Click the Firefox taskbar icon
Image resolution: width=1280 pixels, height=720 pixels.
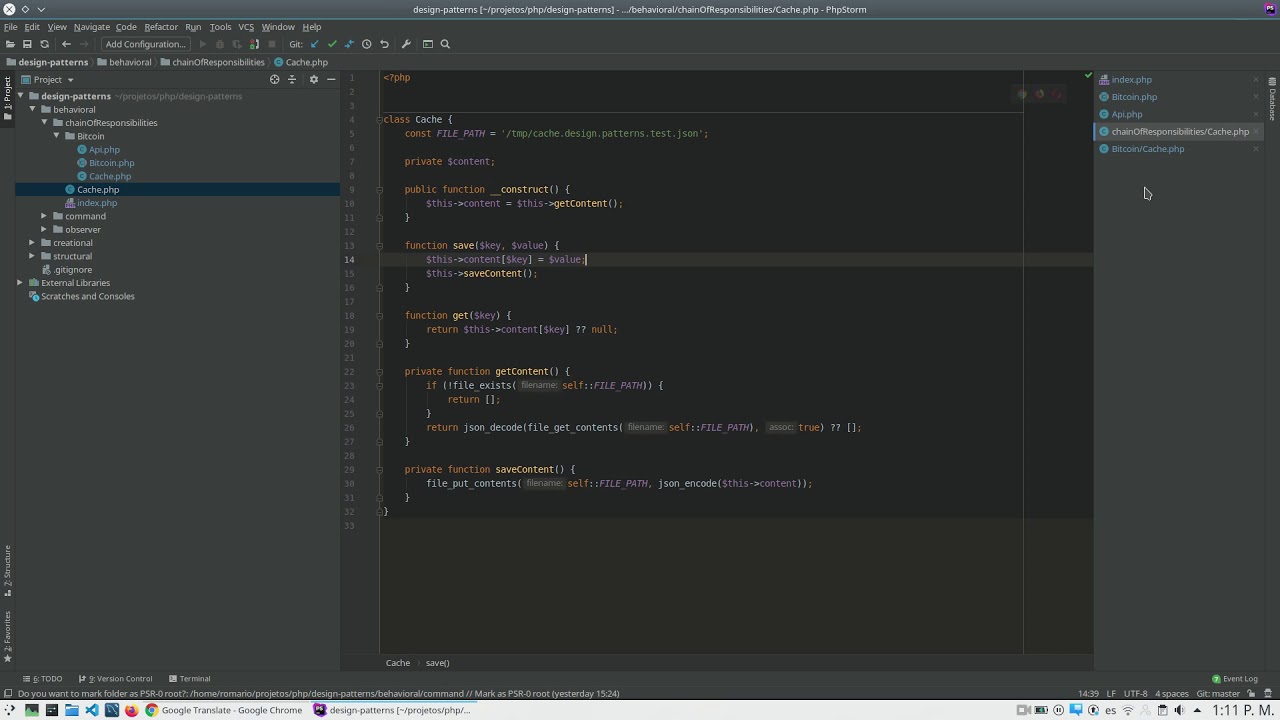coord(131,710)
